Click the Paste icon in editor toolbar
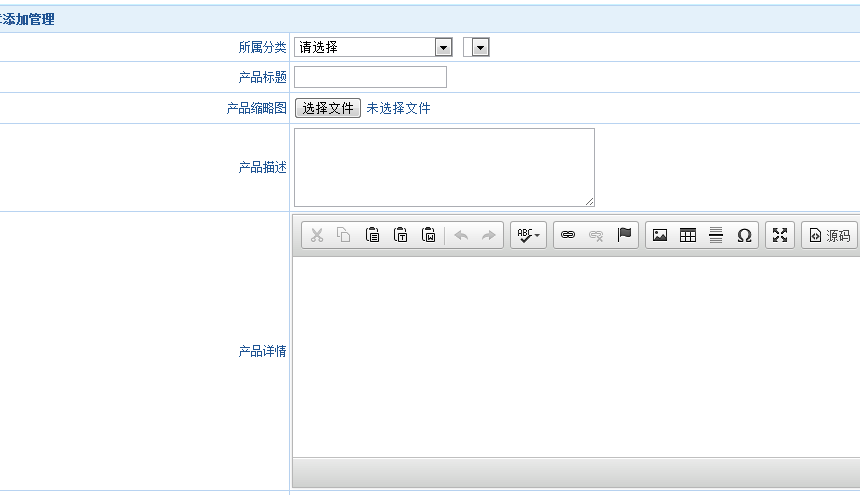 372,235
